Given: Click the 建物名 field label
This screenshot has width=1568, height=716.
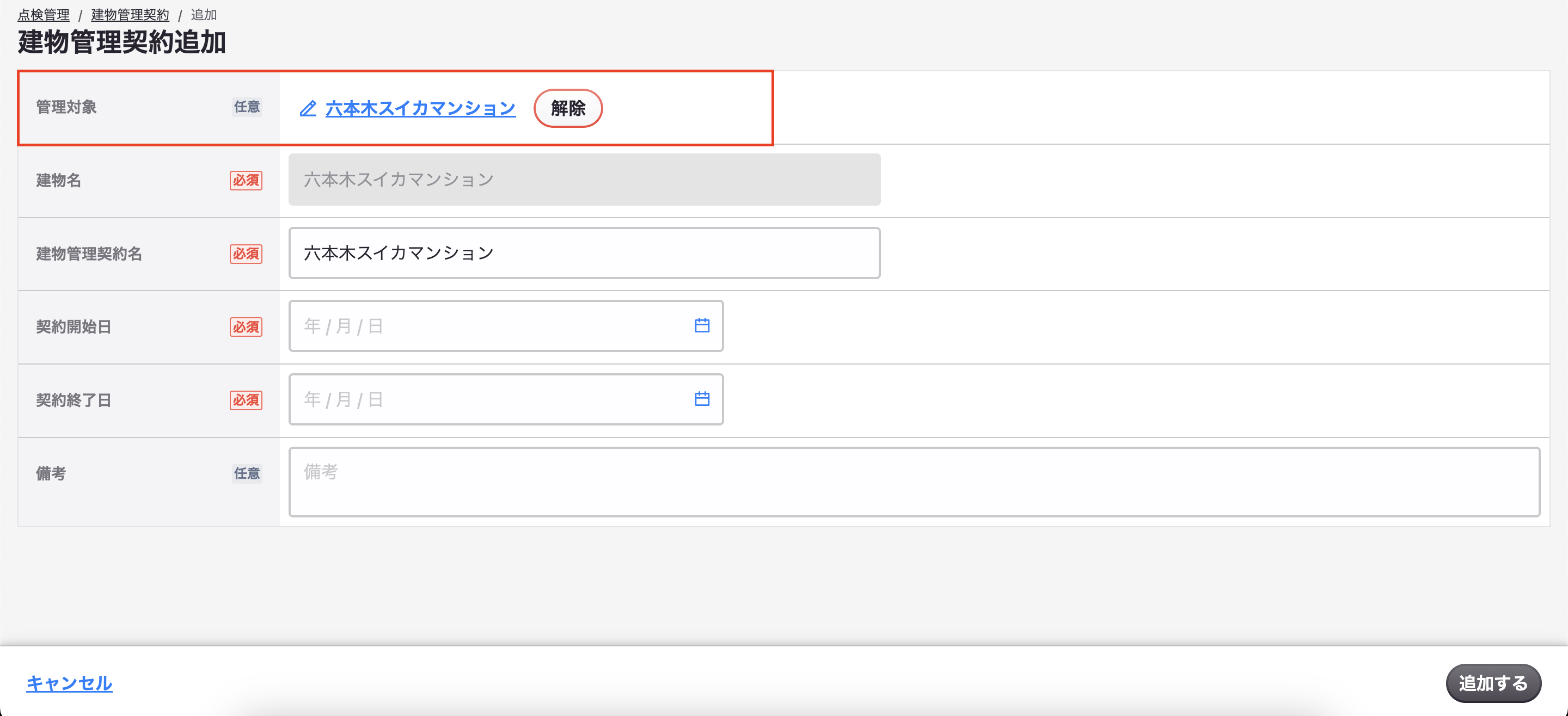Looking at the screenshot, I should 58,181.
